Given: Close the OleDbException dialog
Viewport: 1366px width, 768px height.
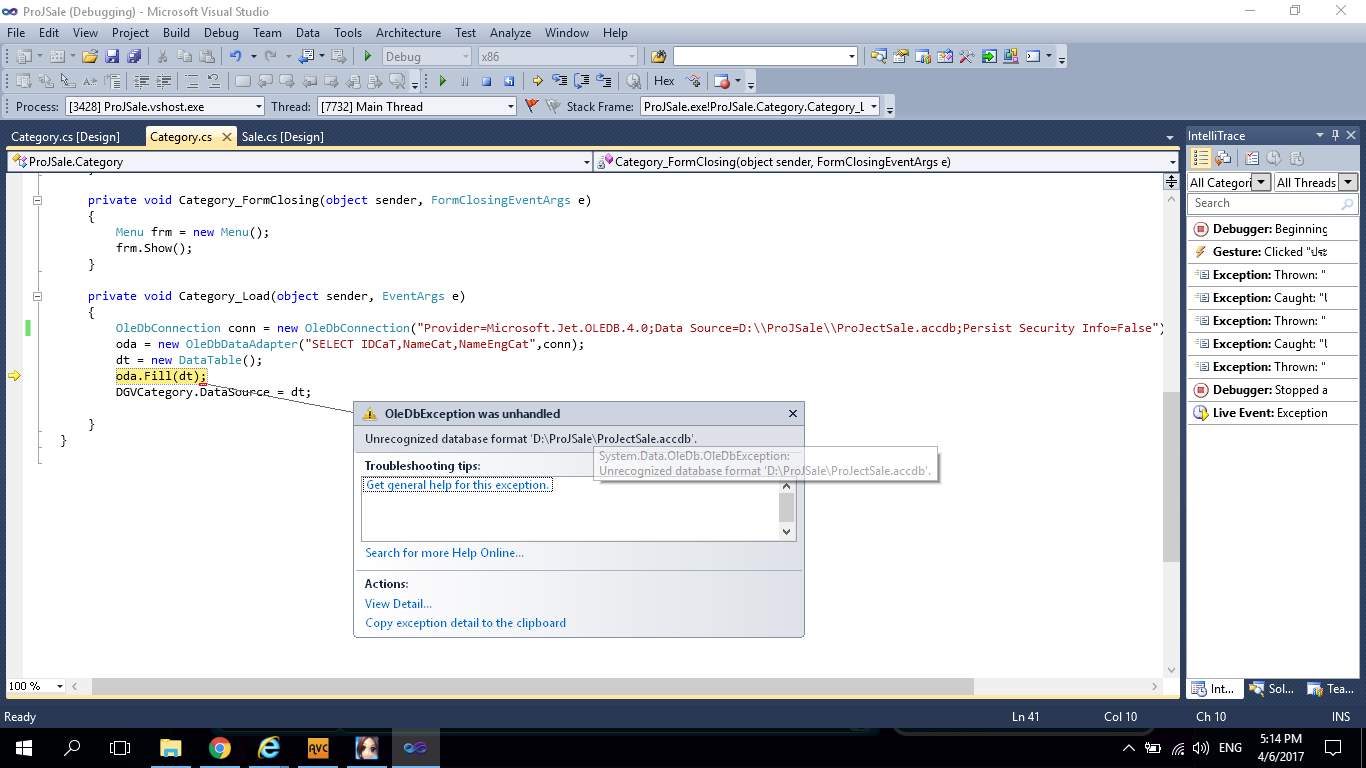Looking at the screenshot, I should [793, 413].
